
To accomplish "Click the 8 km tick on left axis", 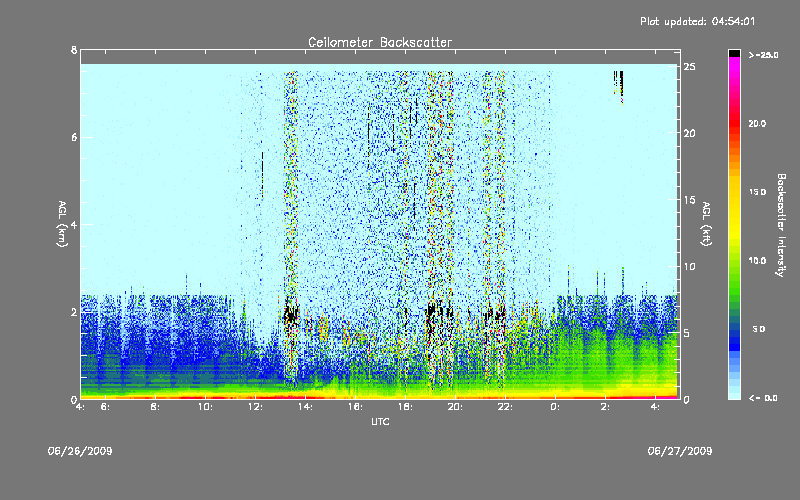I will pos(74,50).
